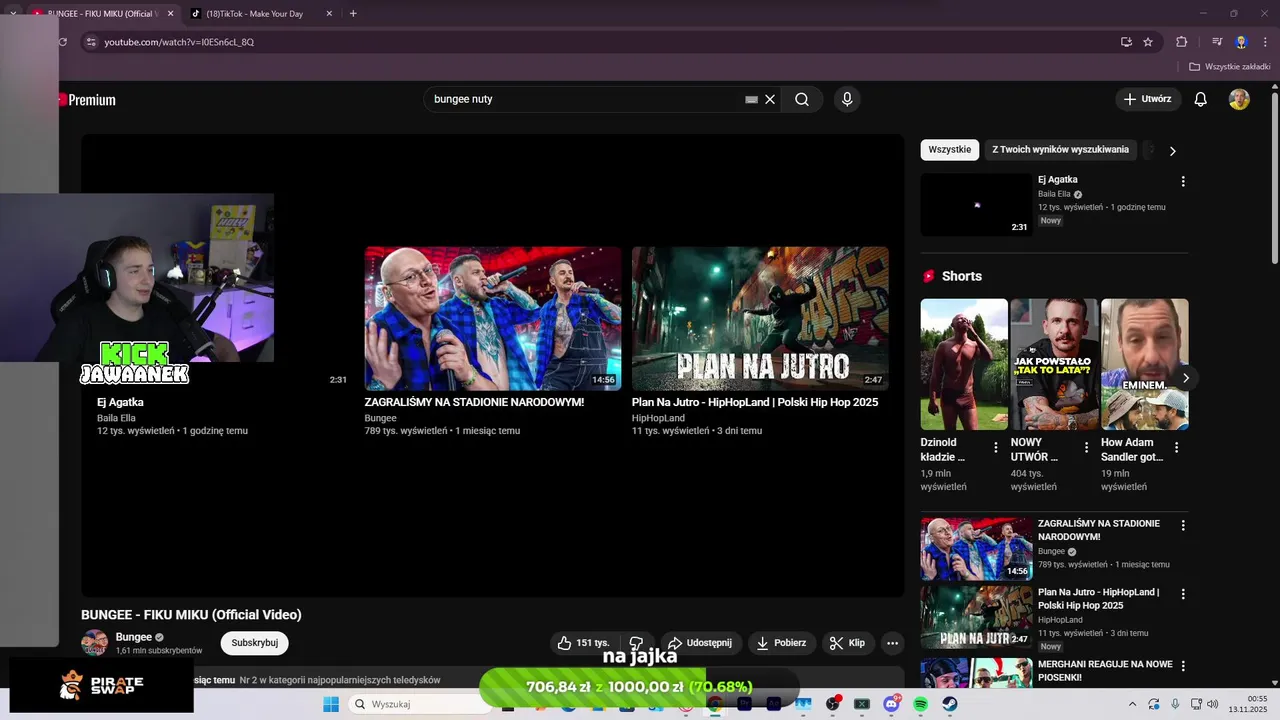Open a new browser tab with plus icon
Viewport: 1280px width, 720px height.
coord(353,14)
